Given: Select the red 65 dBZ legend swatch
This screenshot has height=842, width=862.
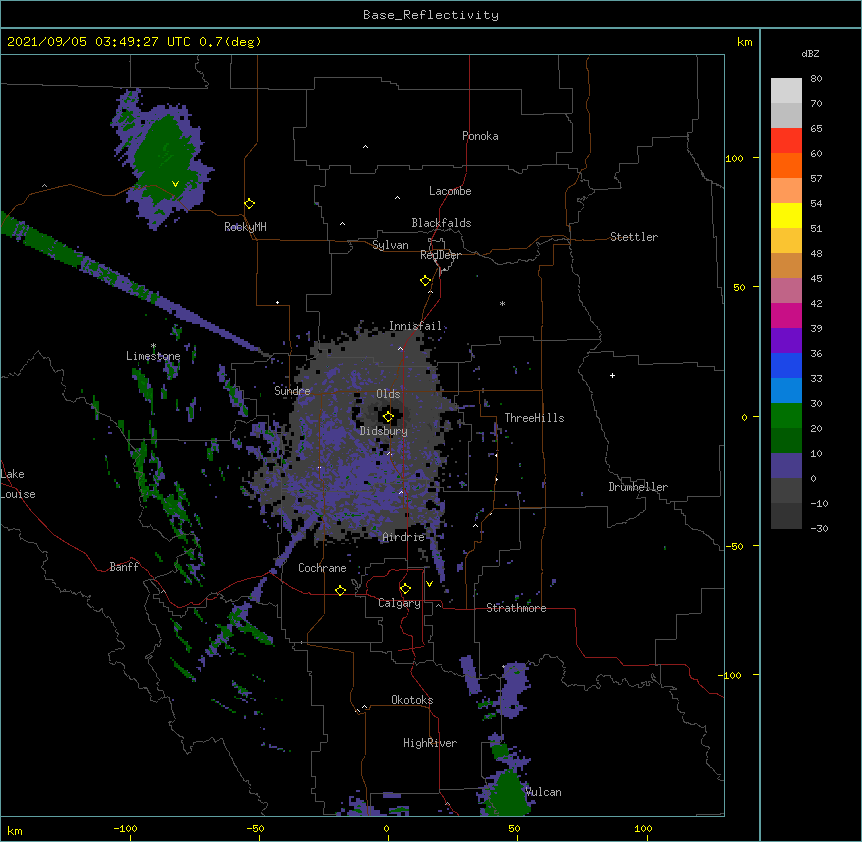Looking at the screenshot, I should [x=786, y=140].
